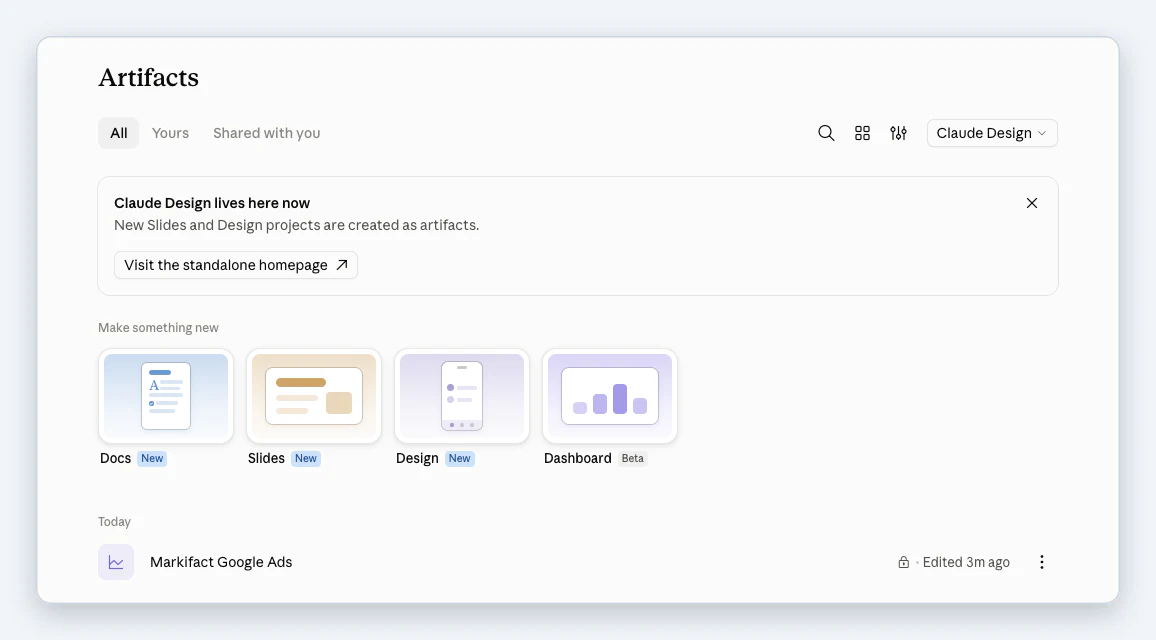This screenshot has width=1156, height=640.
Task: Create a new Design artifact thumbnail
Action: point(462,396)
